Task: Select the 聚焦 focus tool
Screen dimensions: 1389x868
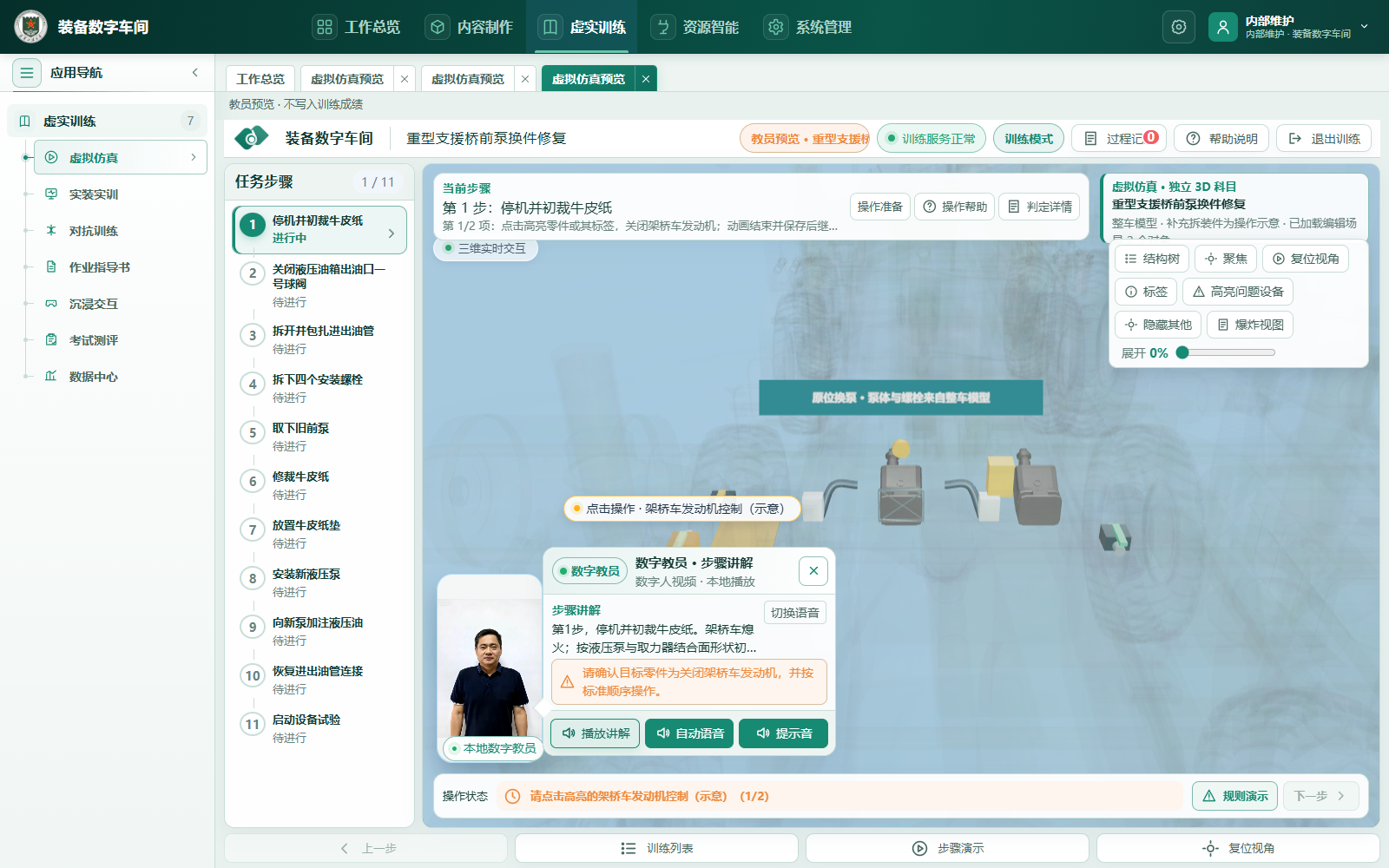Action: pos(1226,259)
